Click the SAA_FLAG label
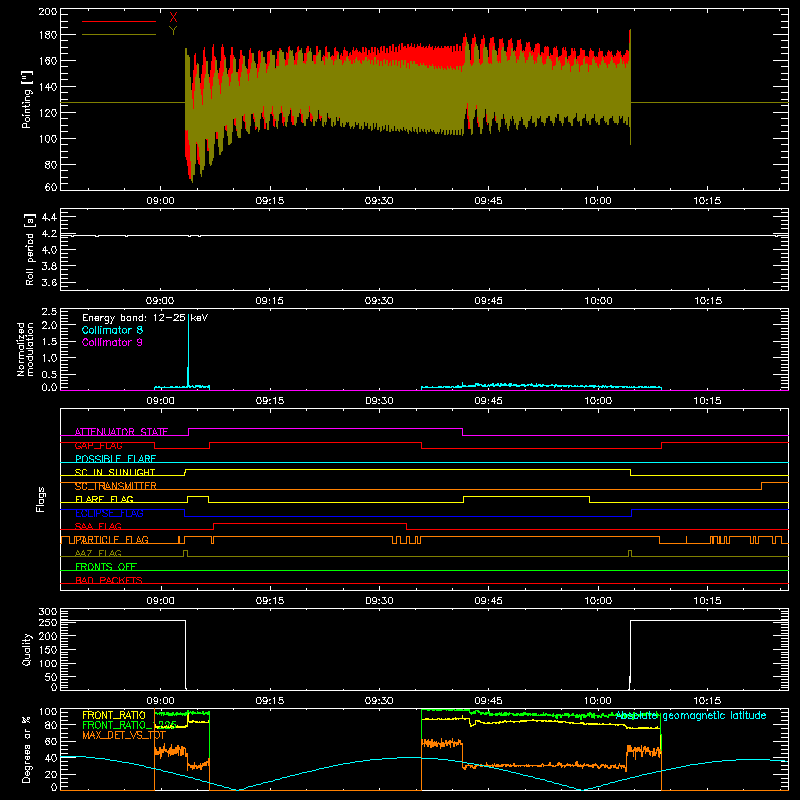 pos(98,526)
